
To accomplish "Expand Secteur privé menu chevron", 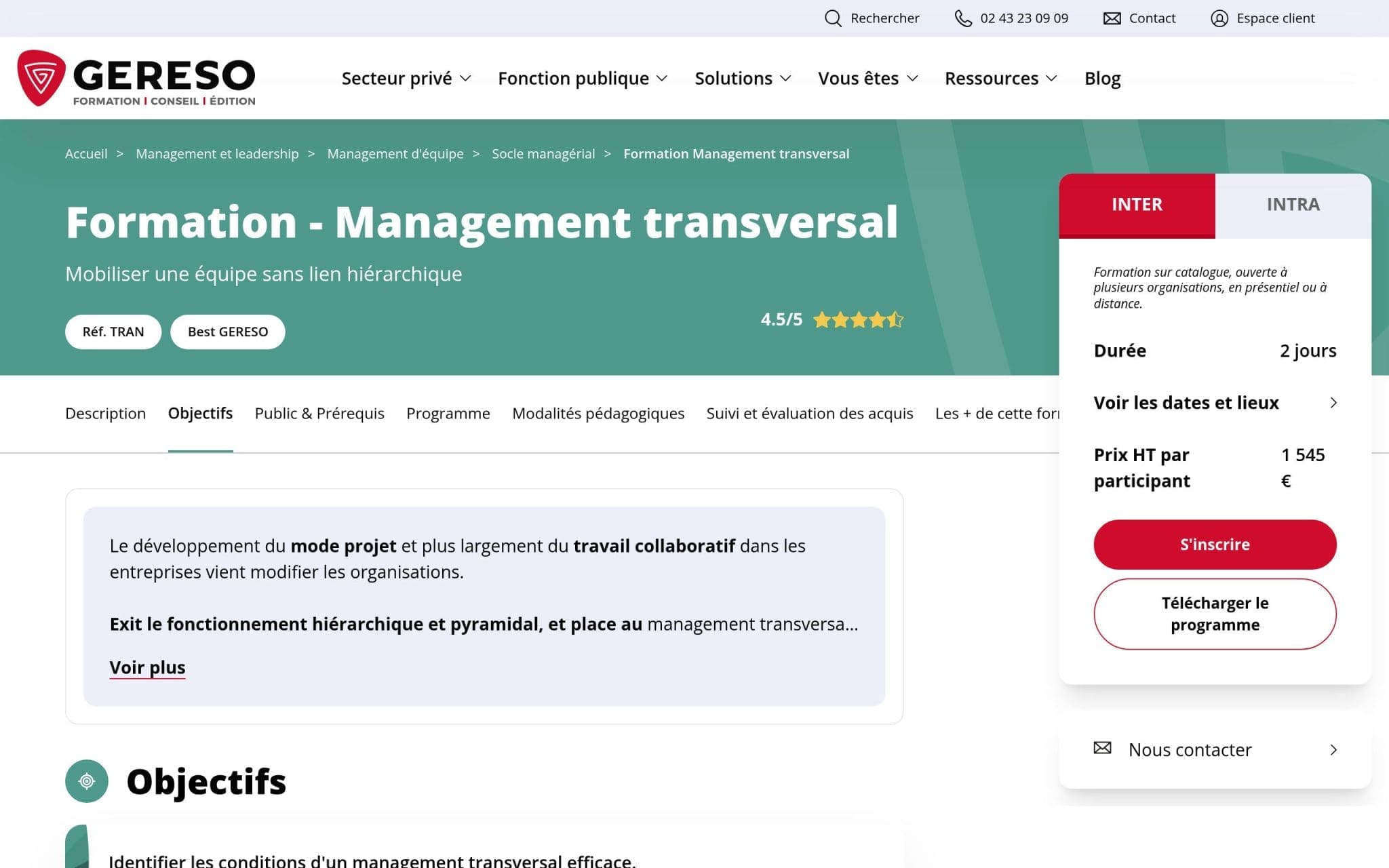I will tap(466, 79).
